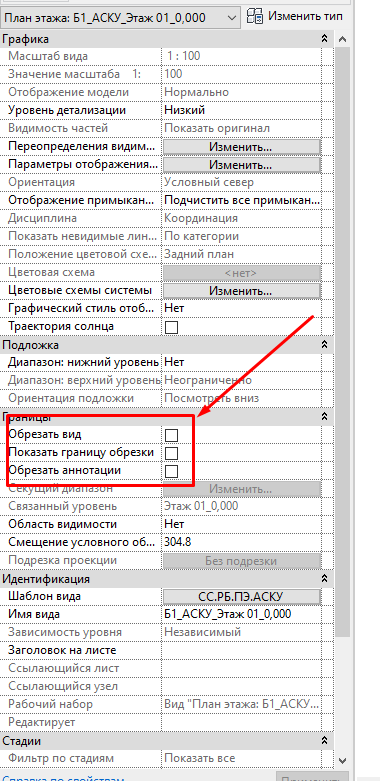Click the Зависимость уровня value Независимый
Image resolution: width=380 pixels, height=781 pixels.
(x=242, y=632)
